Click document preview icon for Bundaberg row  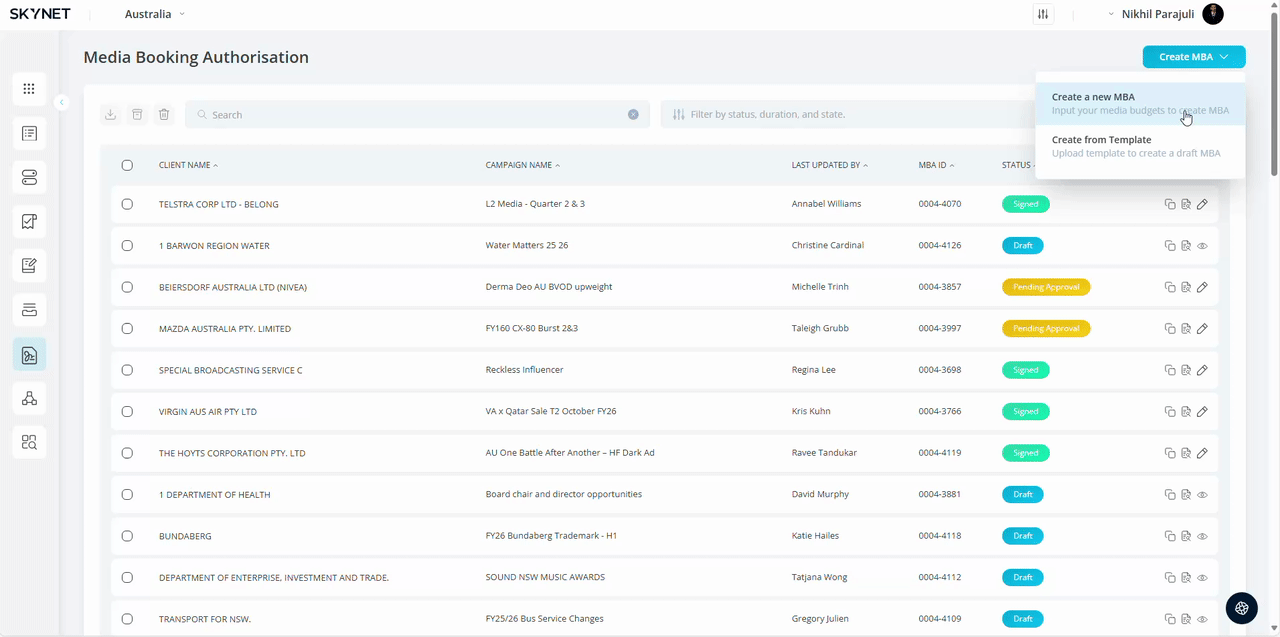point(1186,536)
